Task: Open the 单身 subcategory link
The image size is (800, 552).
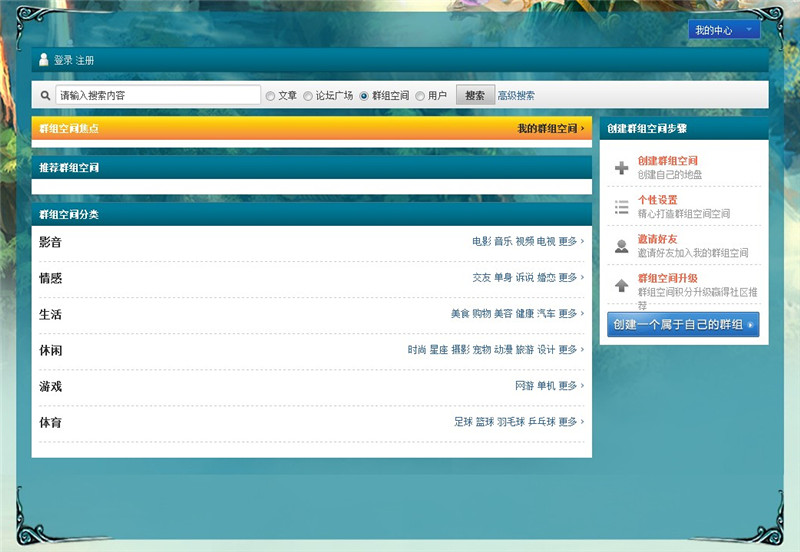Action: (503, 278)
